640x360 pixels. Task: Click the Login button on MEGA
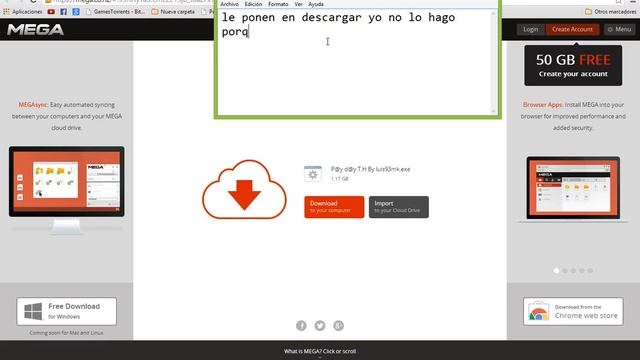click(530, 29)
